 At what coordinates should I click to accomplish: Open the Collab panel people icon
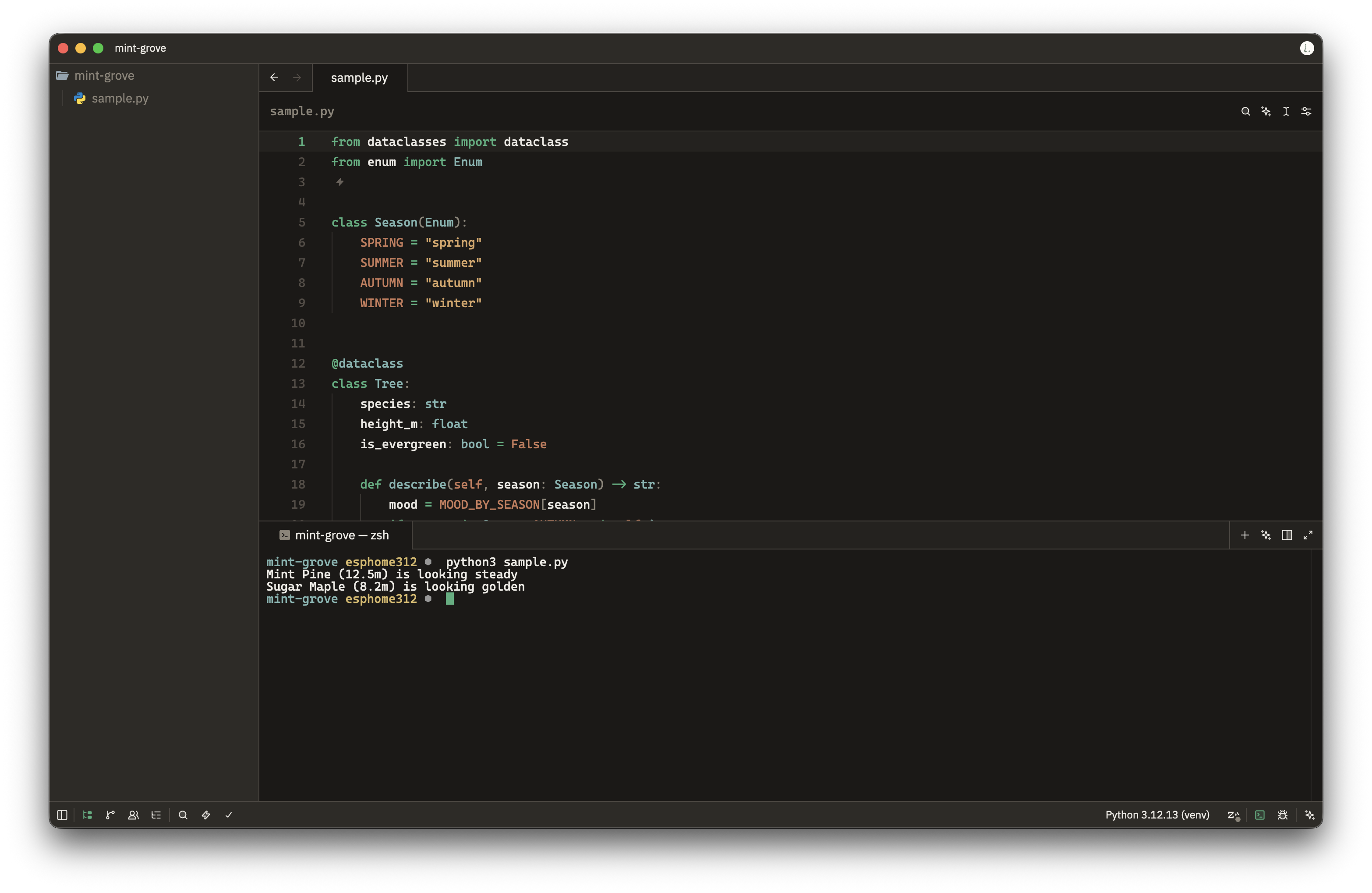[133, 815]
